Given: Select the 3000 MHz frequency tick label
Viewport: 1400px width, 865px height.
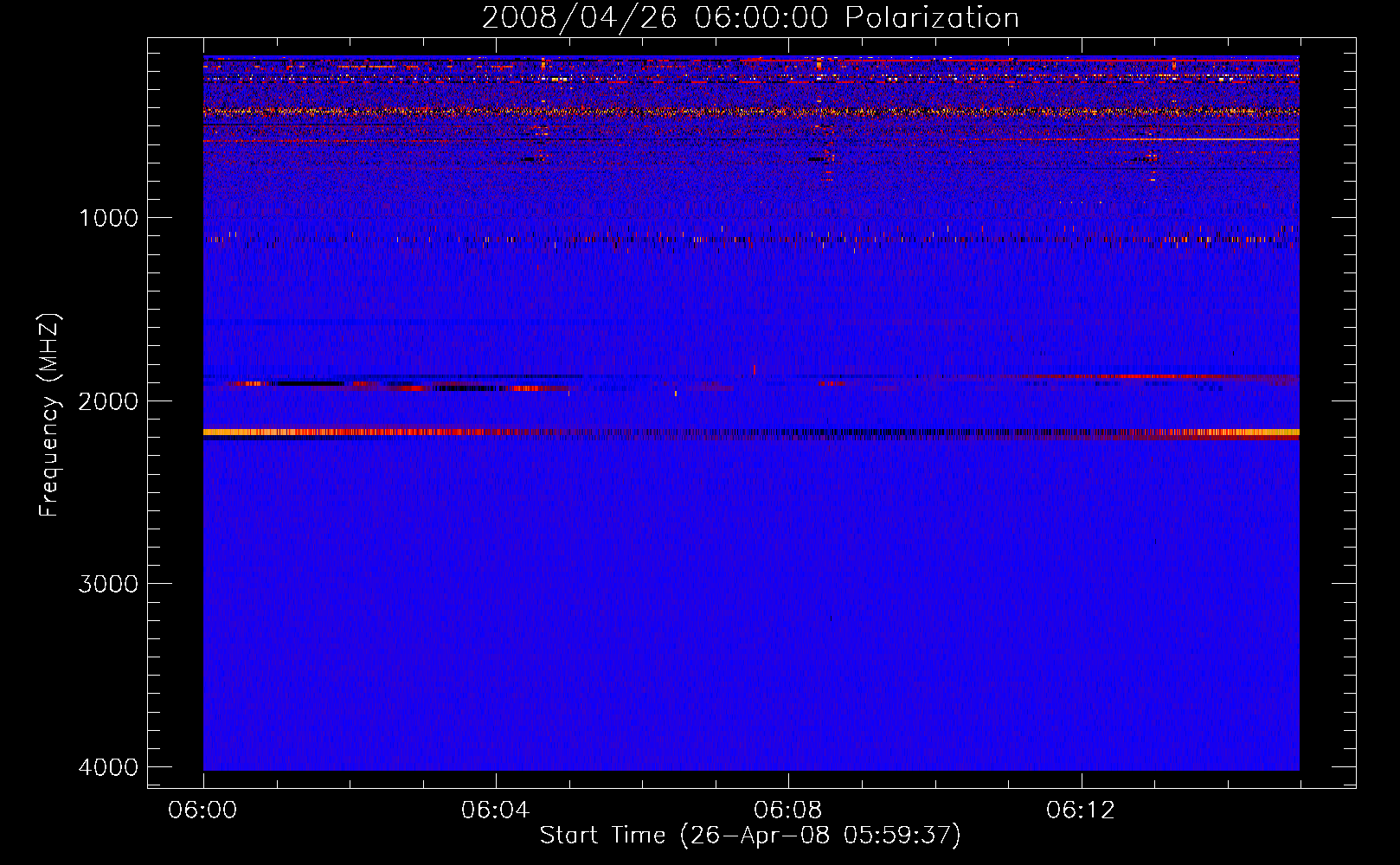Looking at the screenshot, I should tap(108, 584).
